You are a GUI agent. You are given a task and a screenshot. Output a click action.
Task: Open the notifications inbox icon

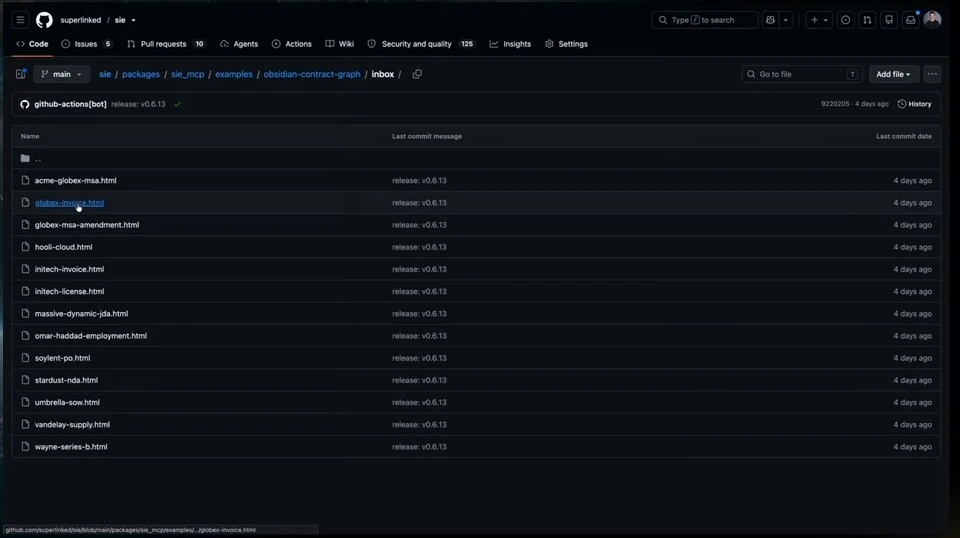911,20
